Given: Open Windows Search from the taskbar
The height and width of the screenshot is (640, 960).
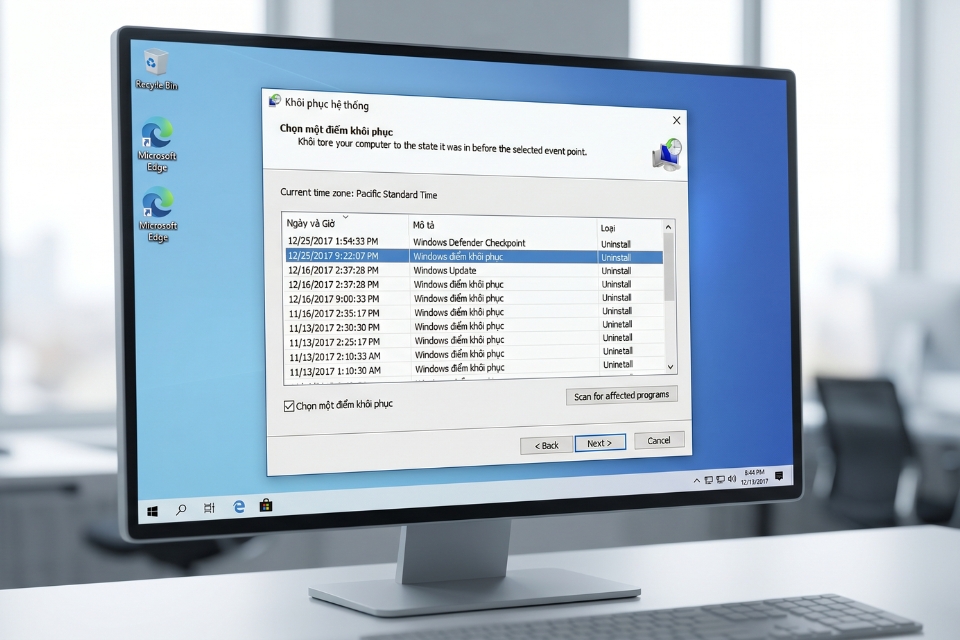Looking at the screenshot, I should (180, 509).
